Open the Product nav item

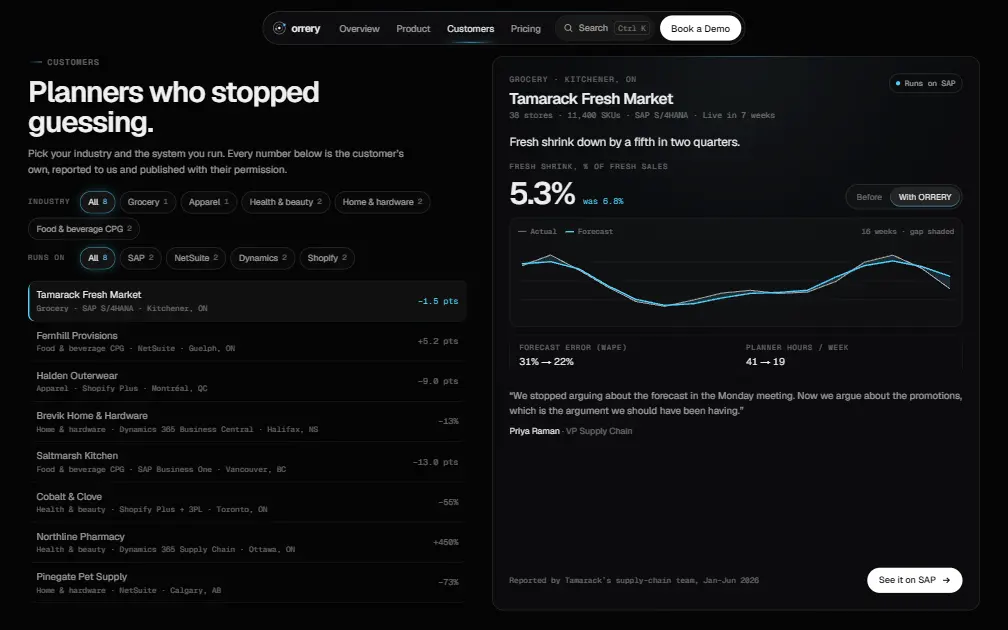click(413, 29)
